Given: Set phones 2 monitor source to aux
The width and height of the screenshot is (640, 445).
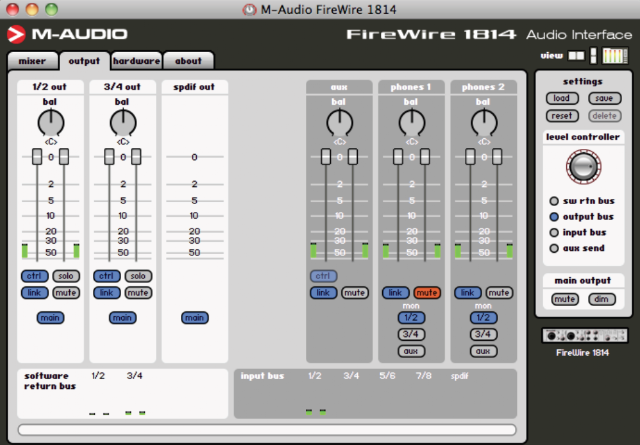Looking at the screenshot, I should tap(484, 351).
